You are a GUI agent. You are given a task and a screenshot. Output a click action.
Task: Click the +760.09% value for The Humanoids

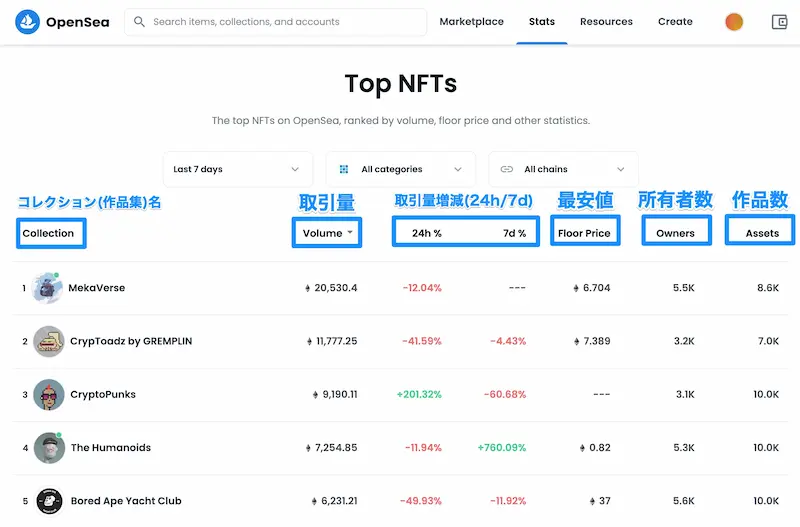(502, 447)
